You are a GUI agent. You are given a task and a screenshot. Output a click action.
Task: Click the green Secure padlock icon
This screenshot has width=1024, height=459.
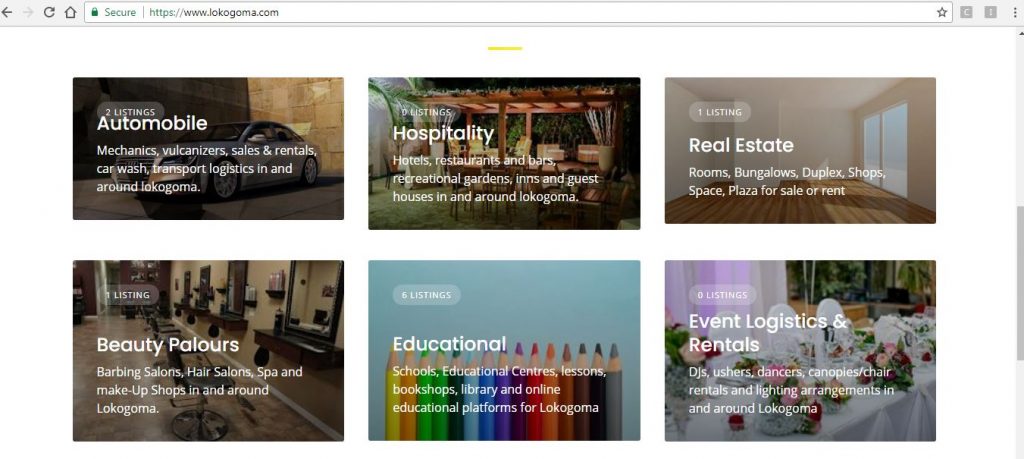click(x=95, y=12)
